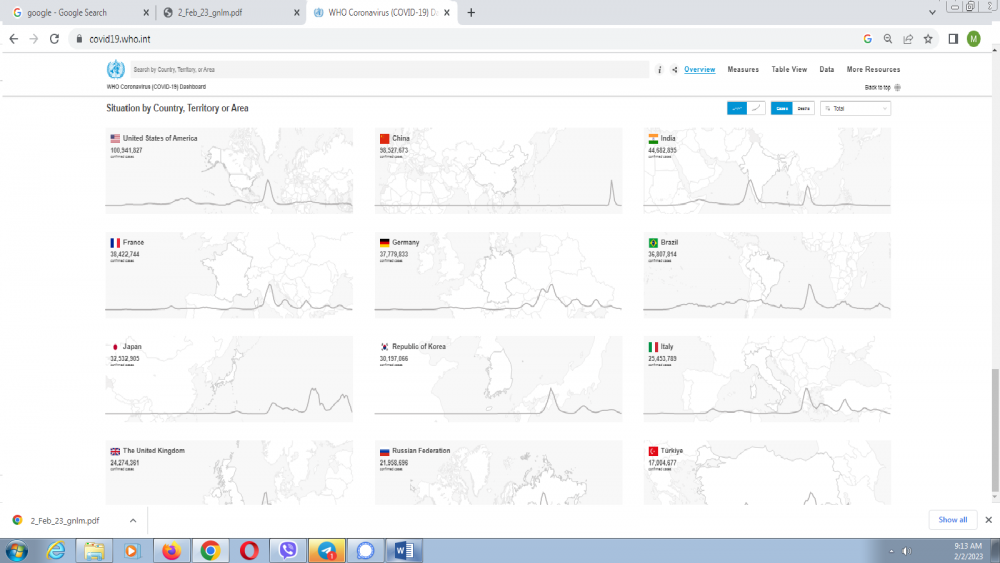The height and width of the screenshot is (563, 1000).
Task: Expand the Total dropdown
Action: point(855,108)
